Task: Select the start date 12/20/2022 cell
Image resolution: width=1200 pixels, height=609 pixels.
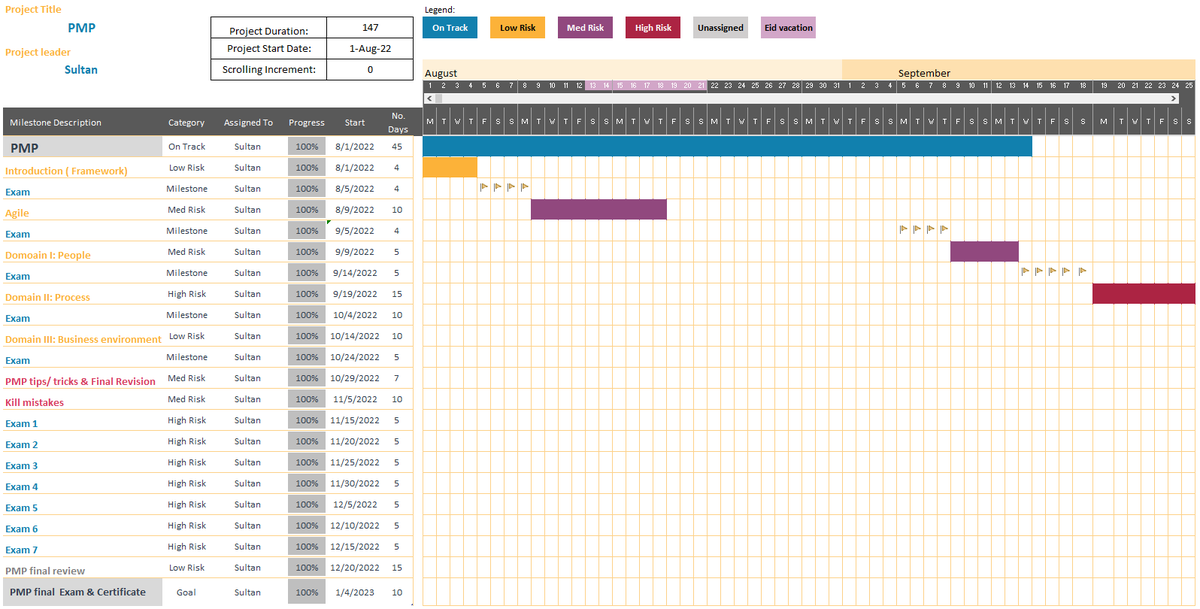Action: pyautogui.click(x=355, y=567)
